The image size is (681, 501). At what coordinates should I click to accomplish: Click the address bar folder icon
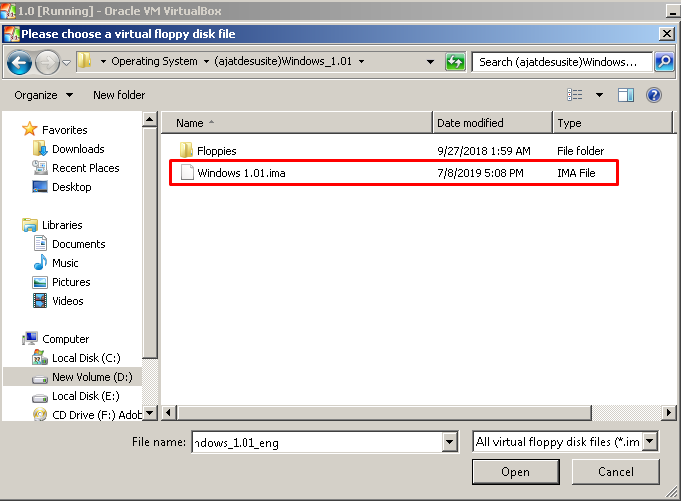click(x=85, y=61)
